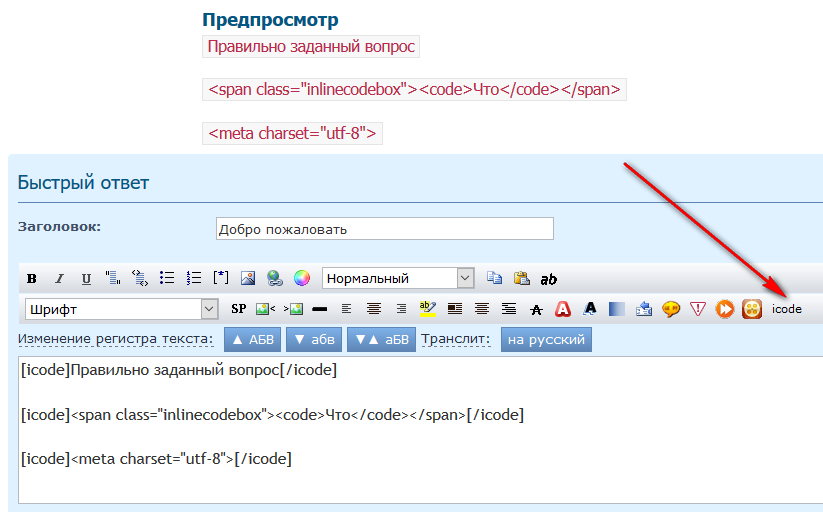Click the red warning triangle icon
823x512 pixels.
[698, 309]
